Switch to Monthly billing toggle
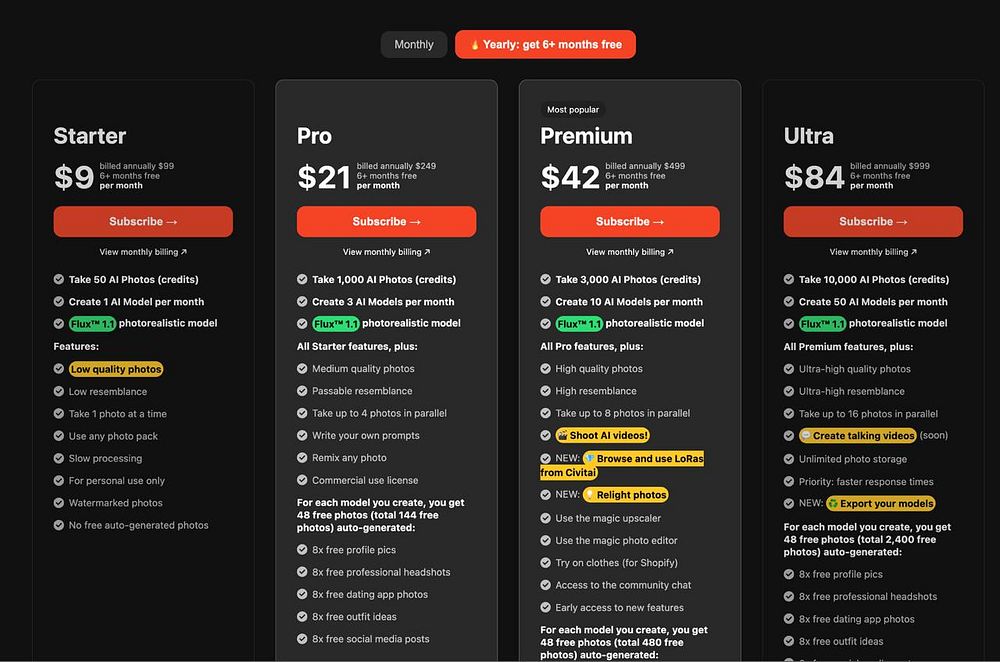 [x=414, y=45]
